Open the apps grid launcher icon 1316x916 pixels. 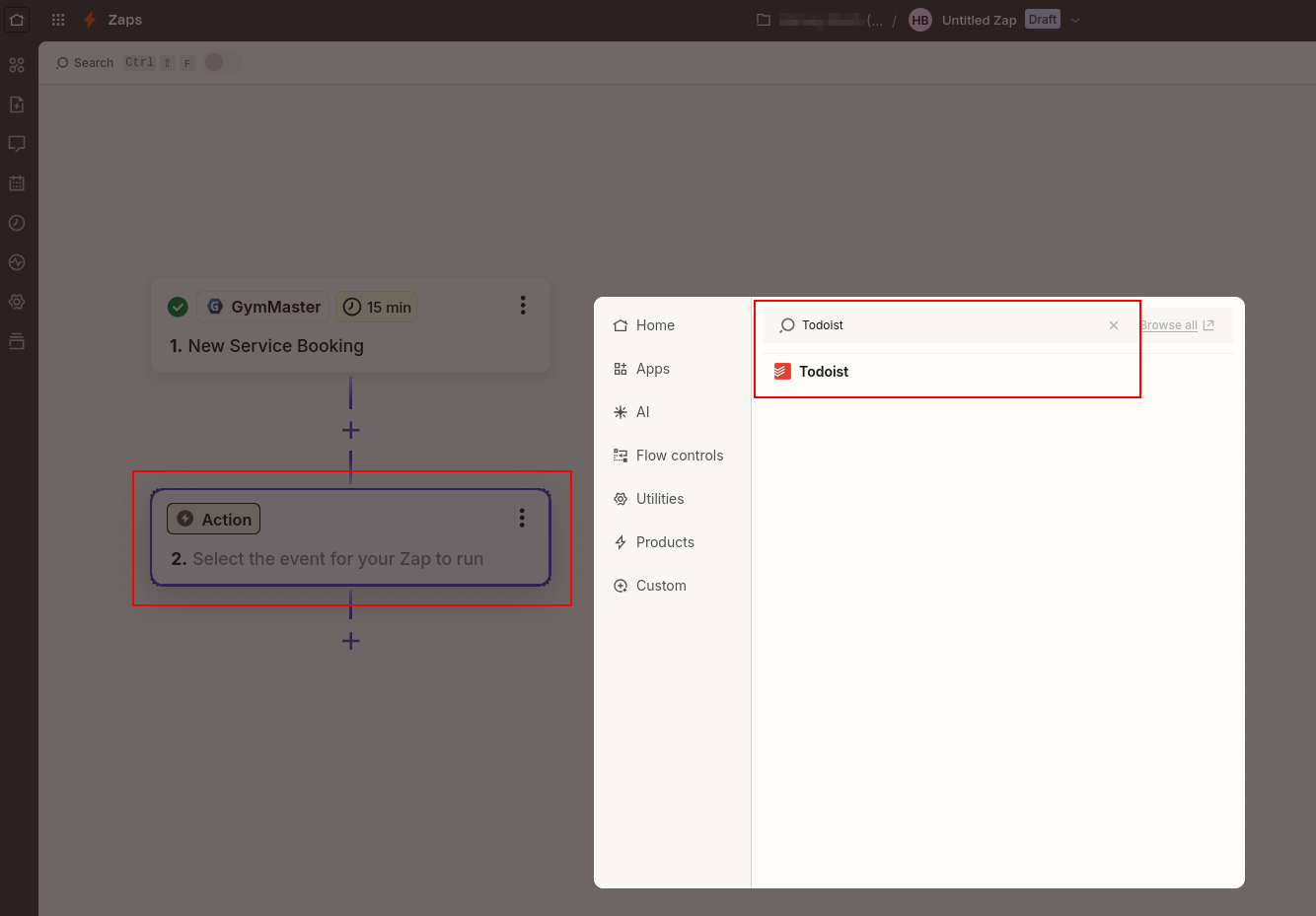(58, 20)
